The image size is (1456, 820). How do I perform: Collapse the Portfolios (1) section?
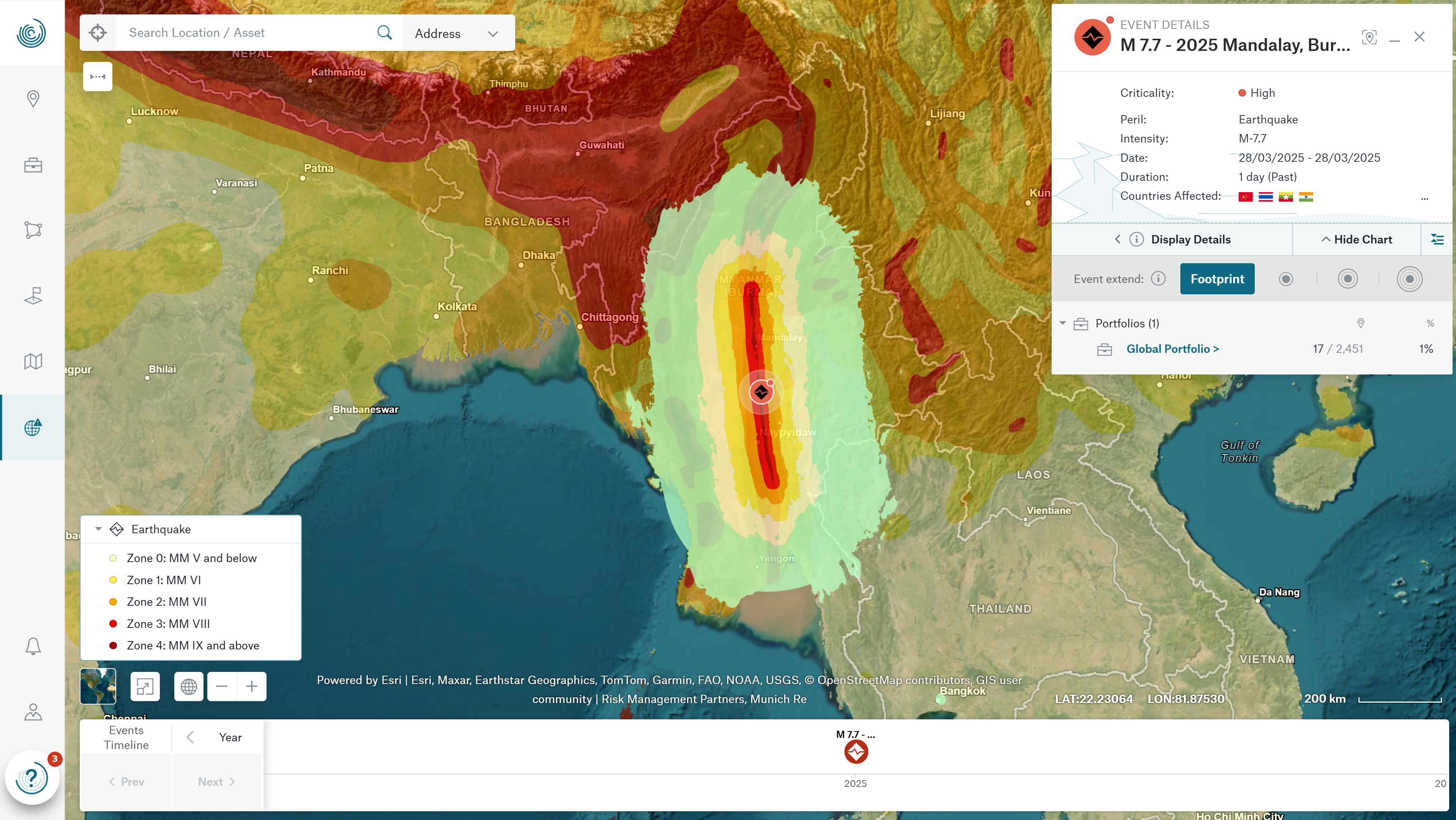click(1063, 324)
